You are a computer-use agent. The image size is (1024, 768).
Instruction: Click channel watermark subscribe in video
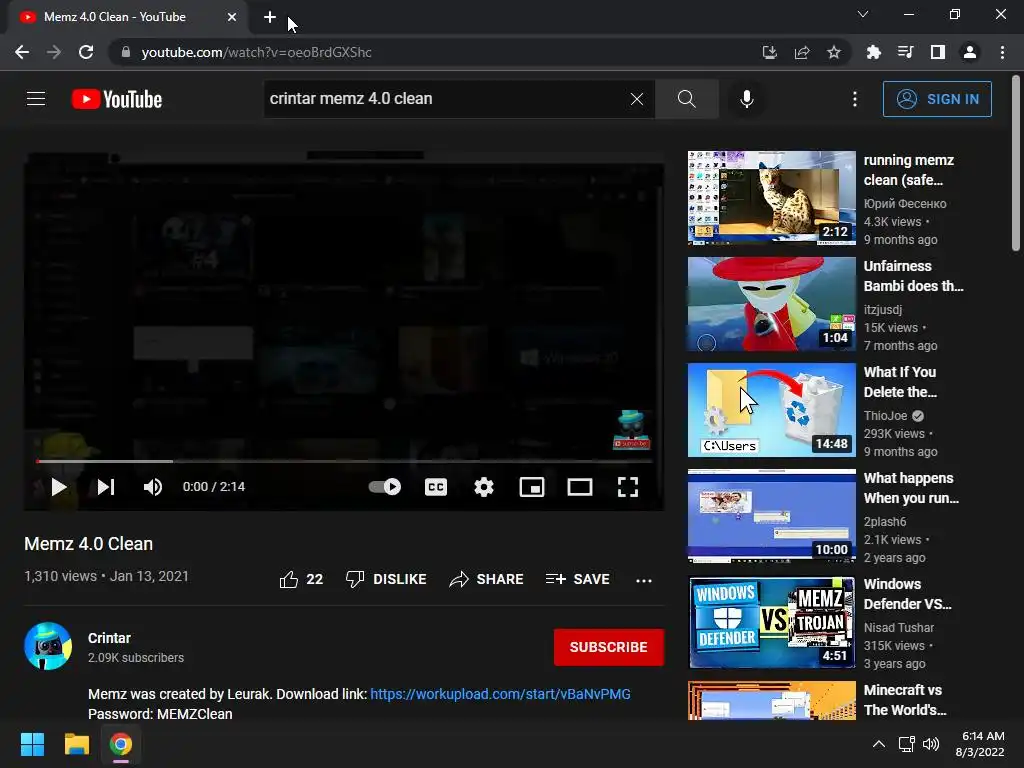631,430
